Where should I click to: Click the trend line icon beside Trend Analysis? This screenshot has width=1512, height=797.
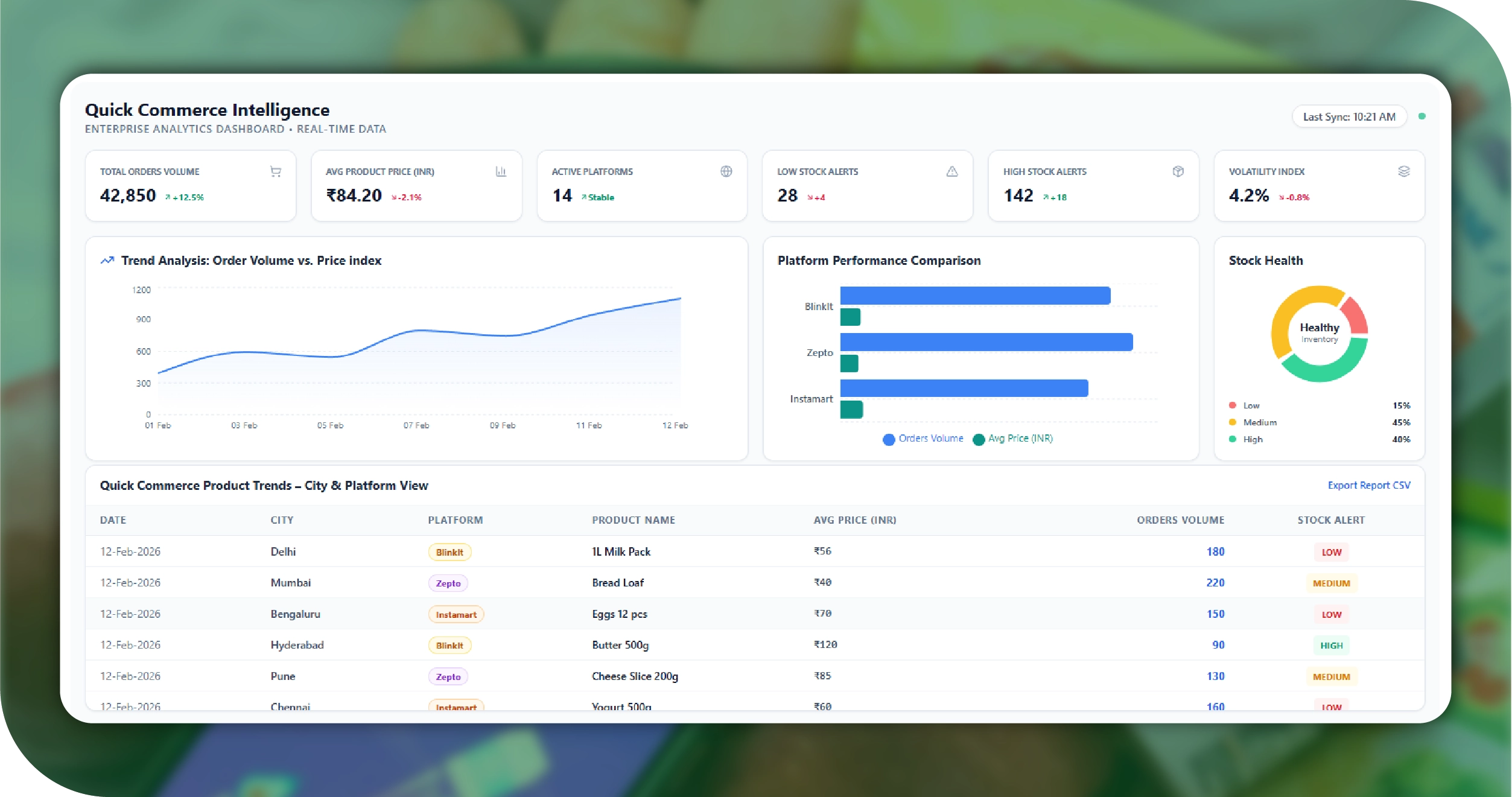coord(107,261)
